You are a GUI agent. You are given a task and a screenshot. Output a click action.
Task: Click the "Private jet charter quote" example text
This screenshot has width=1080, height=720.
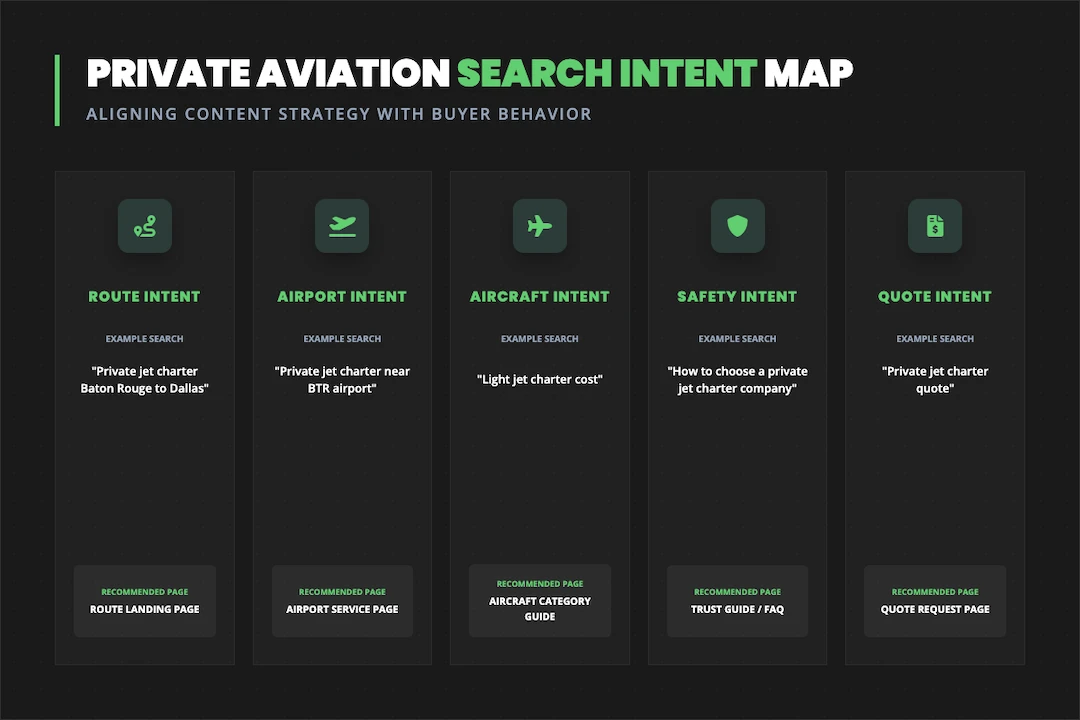tap(935, 379)
